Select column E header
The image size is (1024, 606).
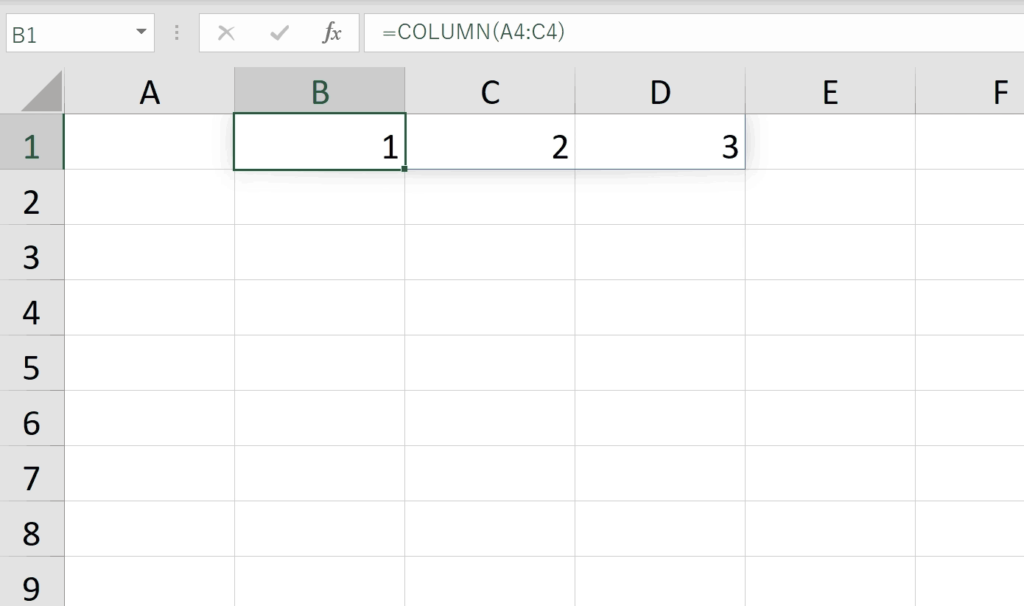click(x=831, y=91)
